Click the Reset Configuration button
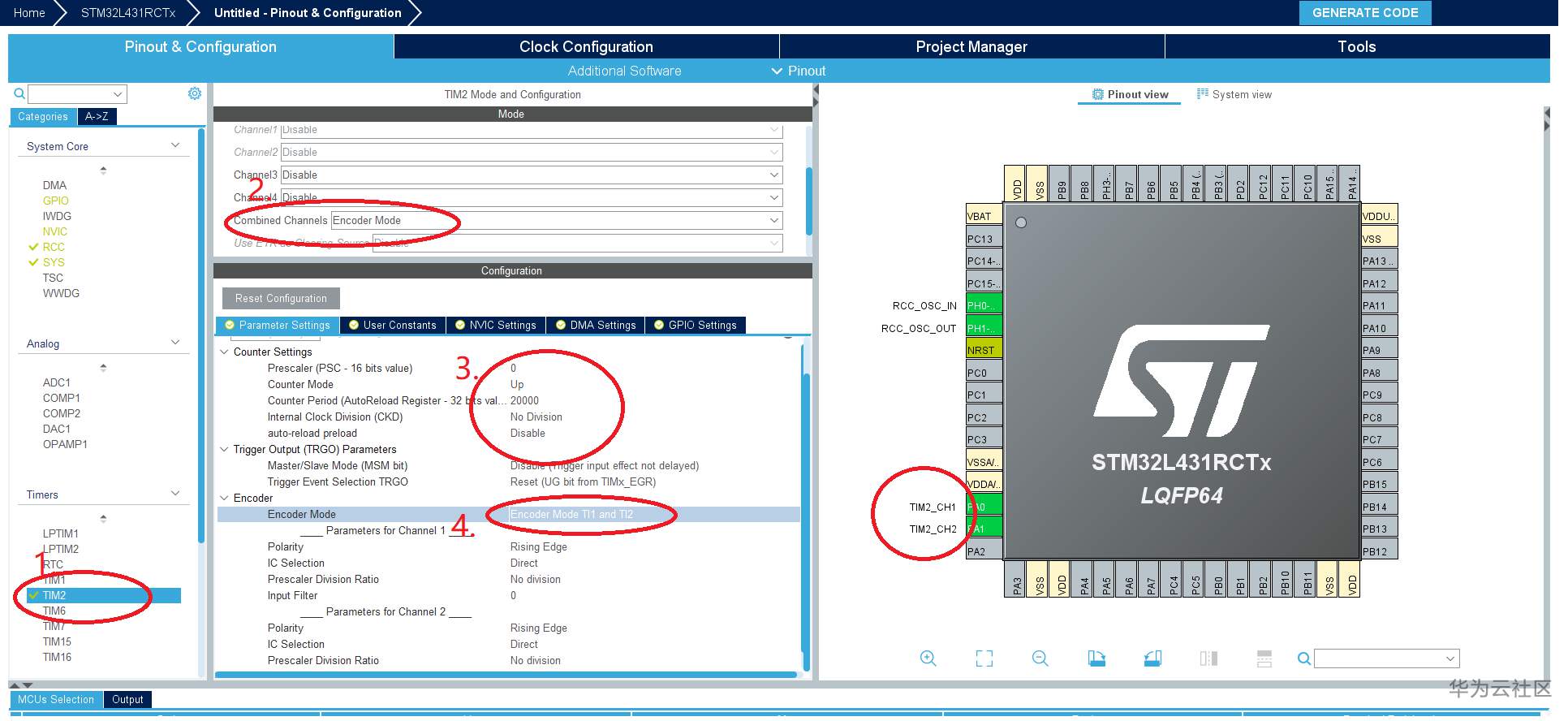Image resolution: width=1568 pixels, height=721 pixels. [x=281, y=299]
